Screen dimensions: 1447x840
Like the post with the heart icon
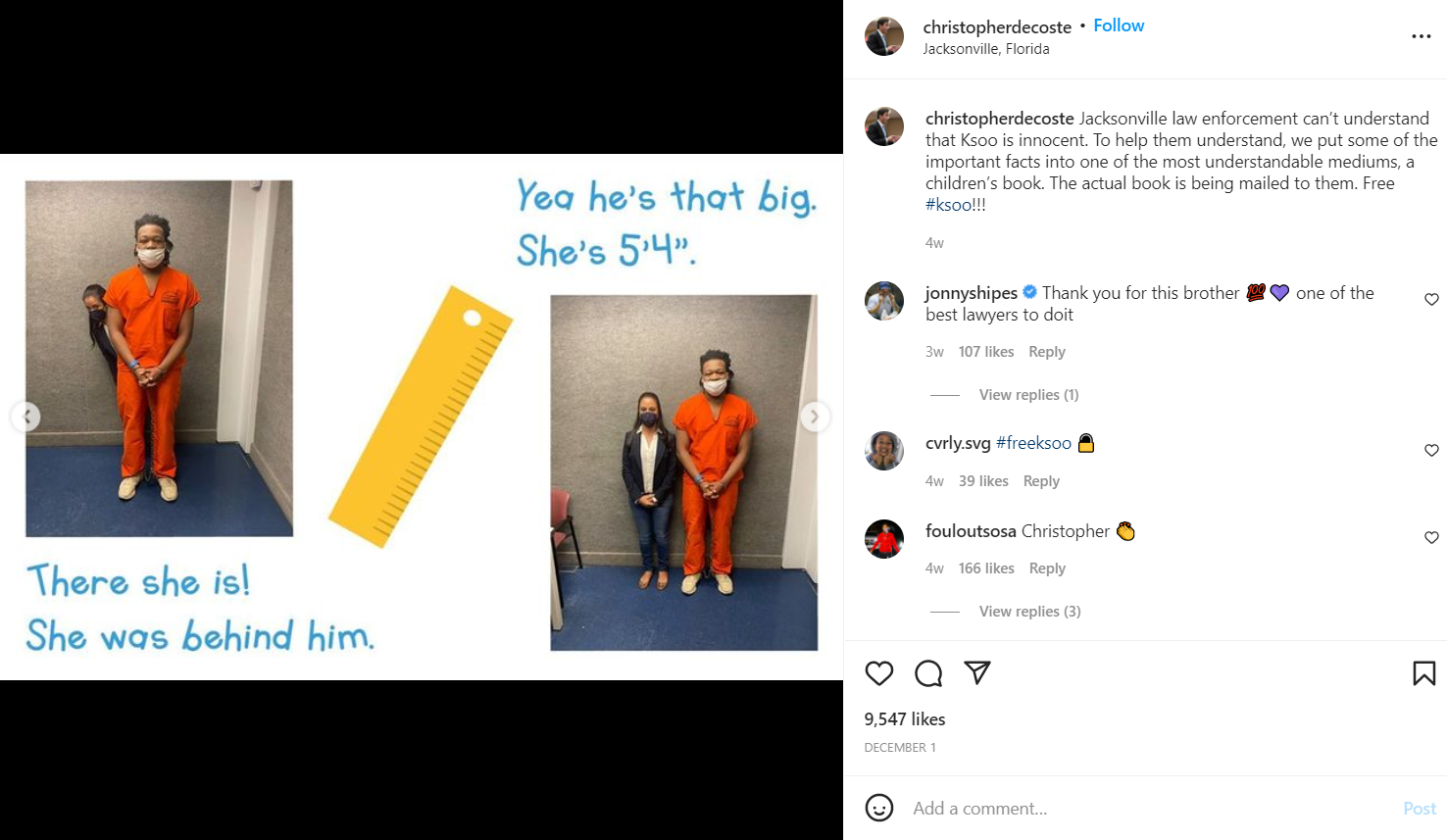coord(879,673)
